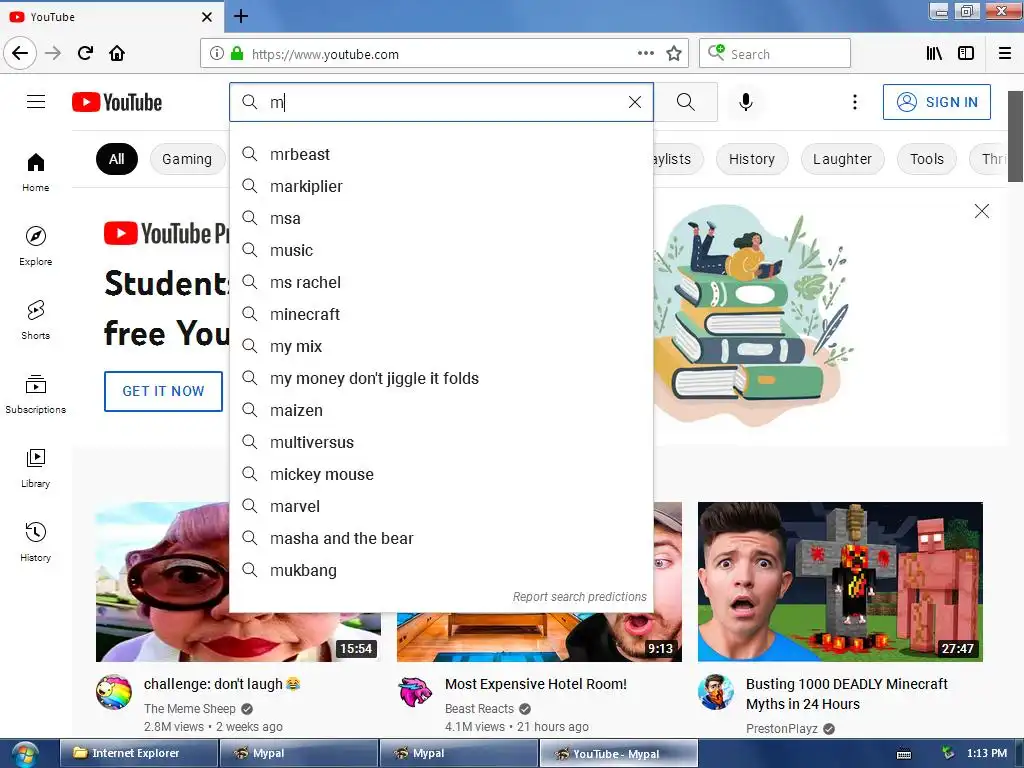Image resolution: width=1024 pixels, height=768 pixels.
Task: Start voice search with the microphone
Action: point(746,102)
